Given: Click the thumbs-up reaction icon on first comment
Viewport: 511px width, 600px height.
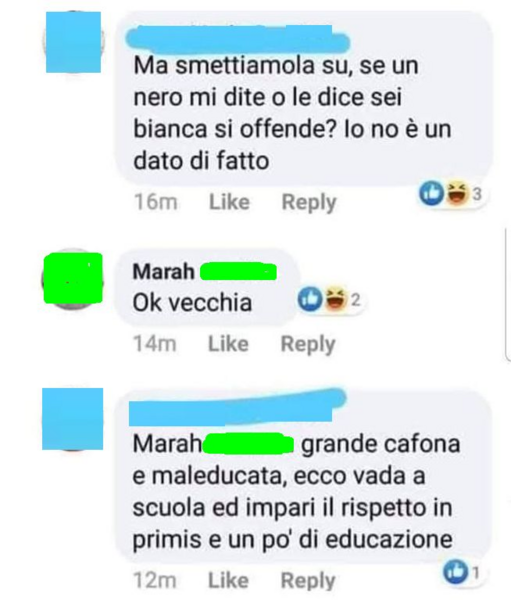Looking at the screenshot, I should [431, 194].
